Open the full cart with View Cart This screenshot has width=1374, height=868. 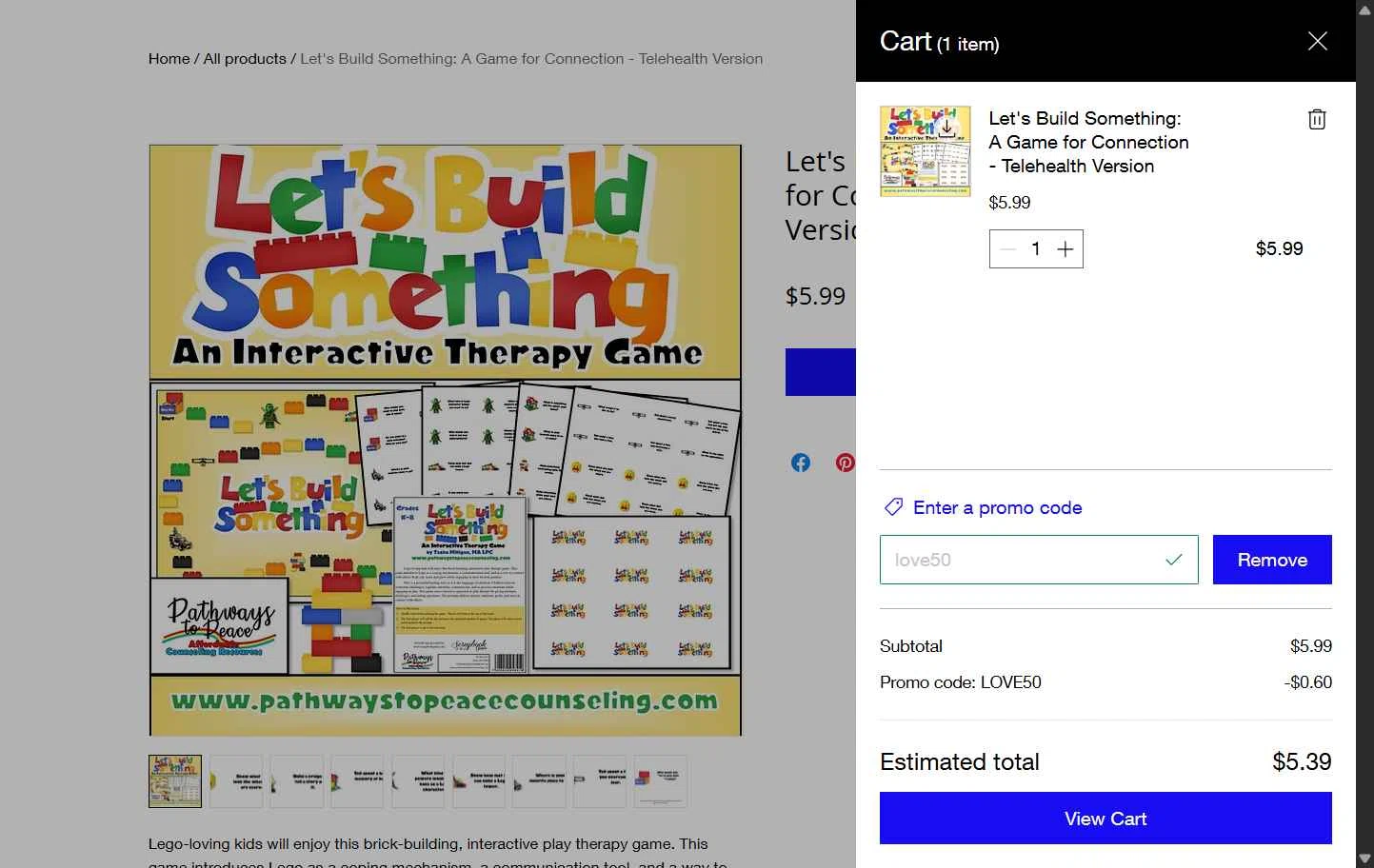[1105, 819]
